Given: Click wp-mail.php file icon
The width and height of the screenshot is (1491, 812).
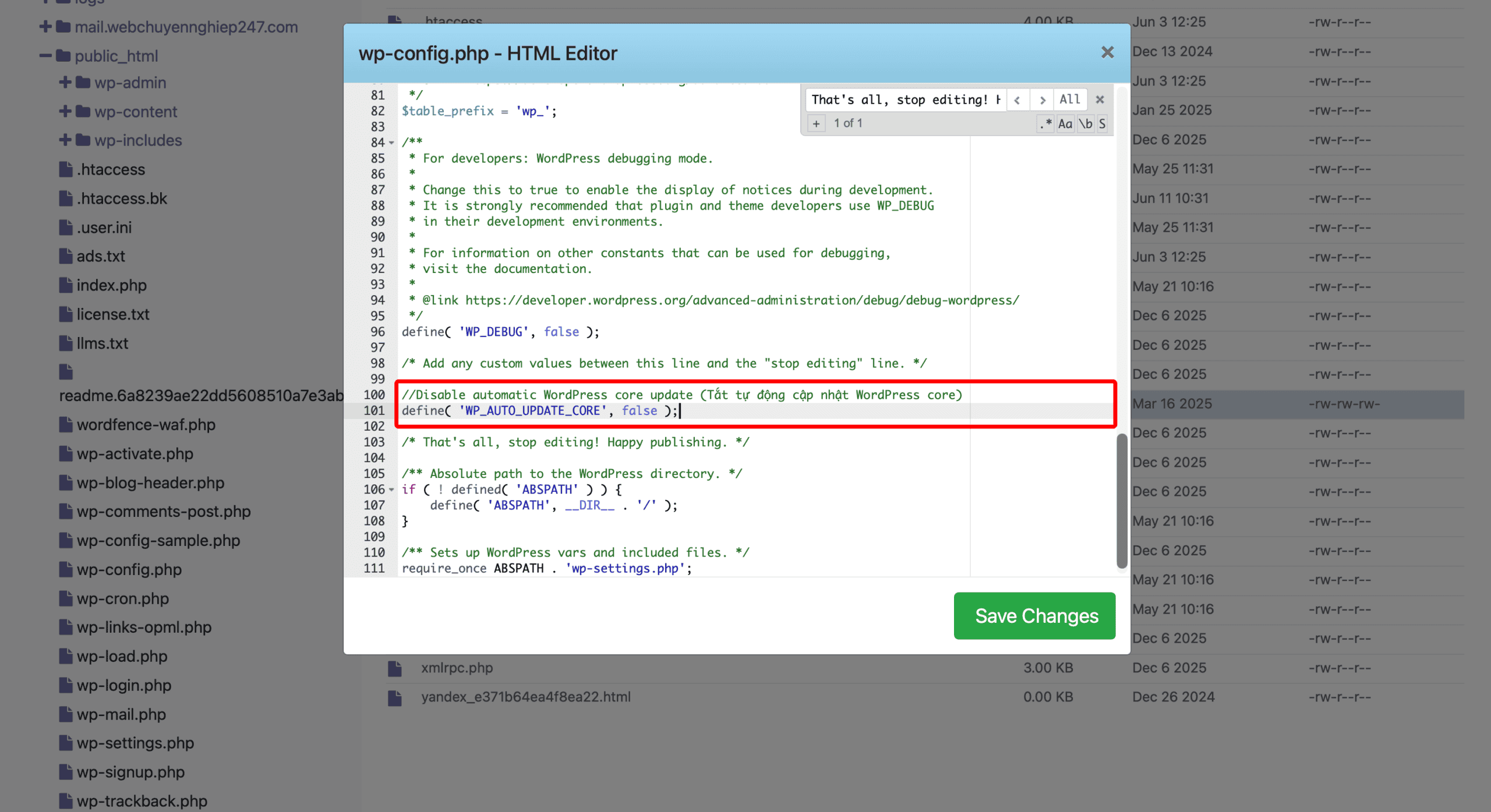Looking at the screenshot, I should 66,714.
